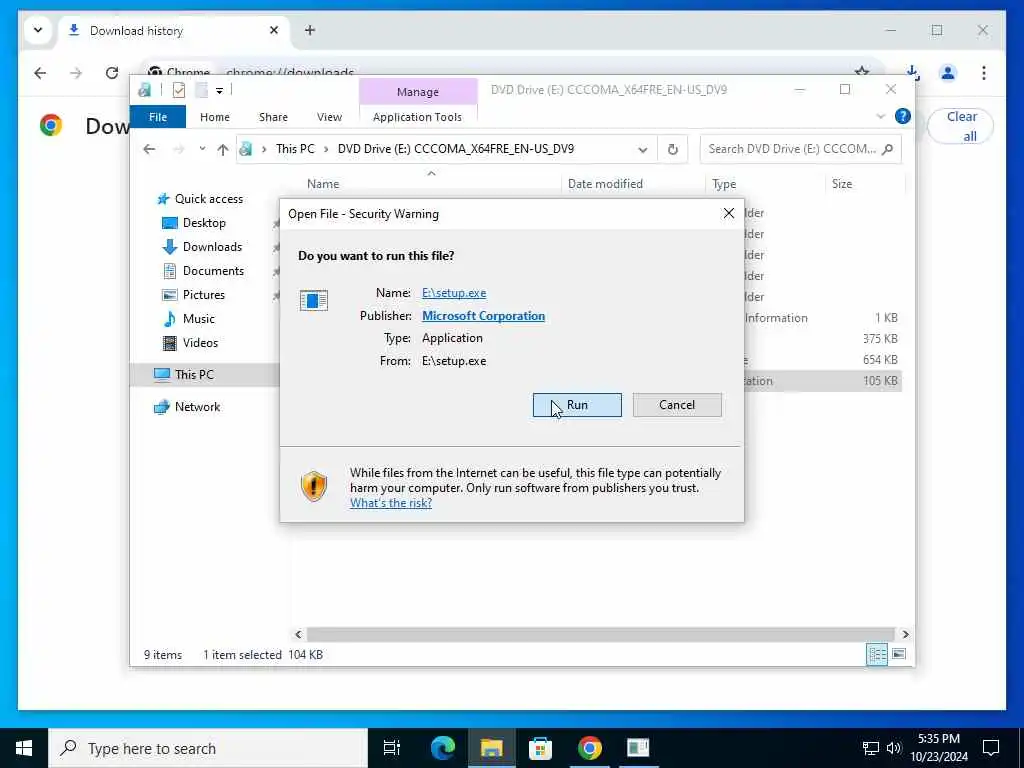This screenshot has height=768, width=1024.
Task: Open Chrome downloads toolbar icon
Action: point(913,72)
